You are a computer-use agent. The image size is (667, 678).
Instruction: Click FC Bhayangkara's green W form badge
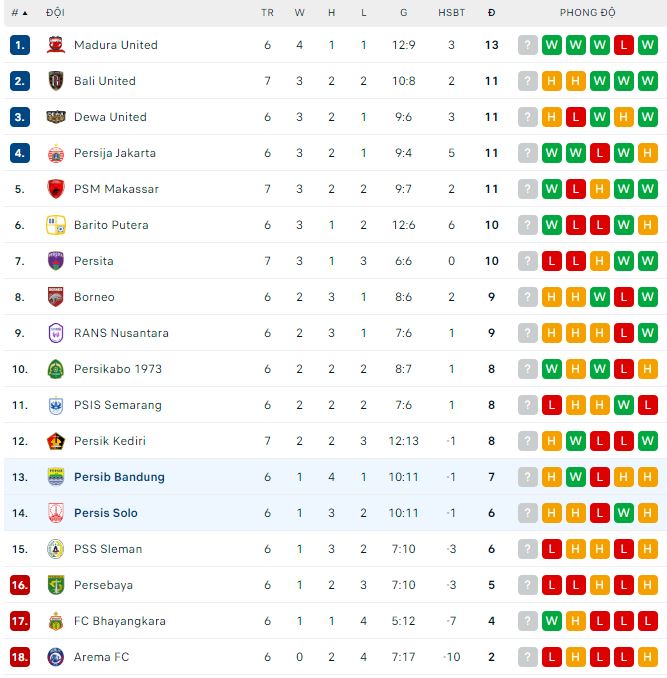point(552,621)
